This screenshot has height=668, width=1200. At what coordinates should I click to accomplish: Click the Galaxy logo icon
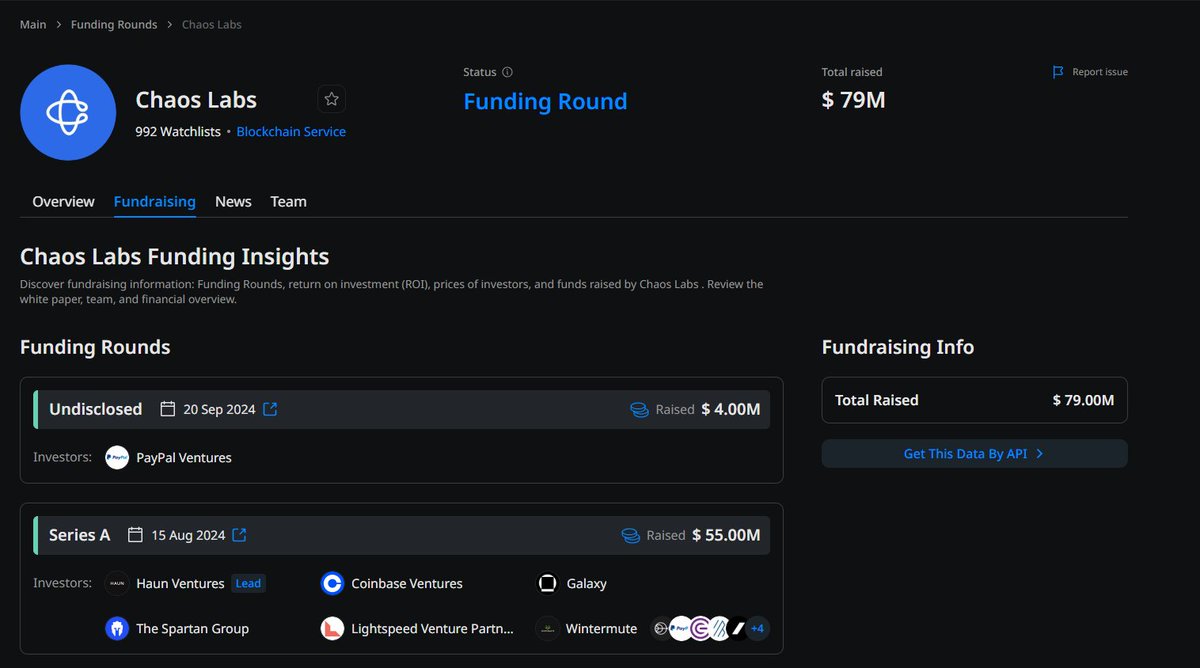(547, 583)
